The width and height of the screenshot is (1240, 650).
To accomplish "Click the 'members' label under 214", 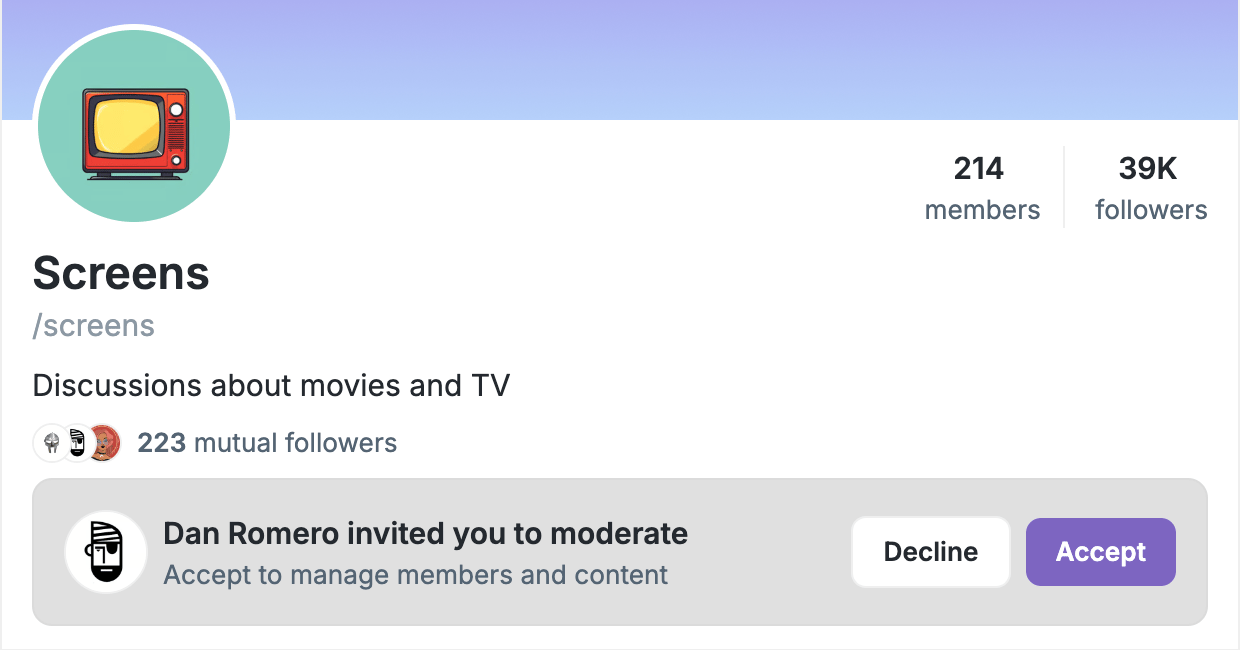I will 982,210.
